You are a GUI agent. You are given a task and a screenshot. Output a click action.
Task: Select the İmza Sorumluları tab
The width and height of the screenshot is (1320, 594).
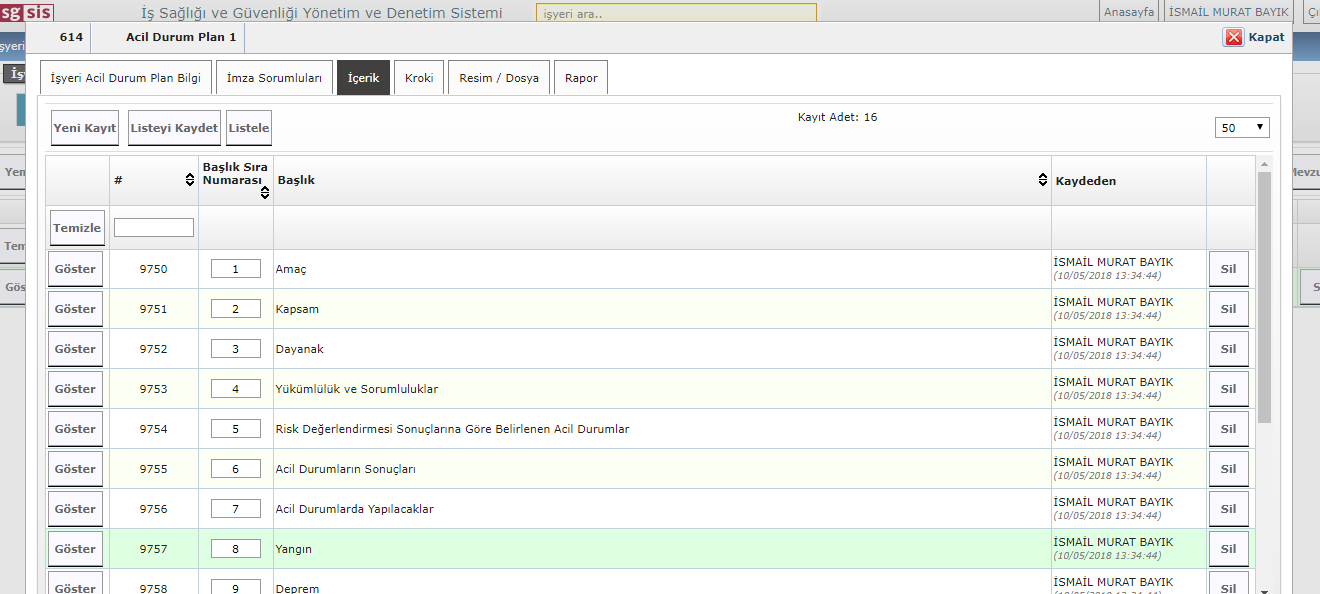(274, 78)
